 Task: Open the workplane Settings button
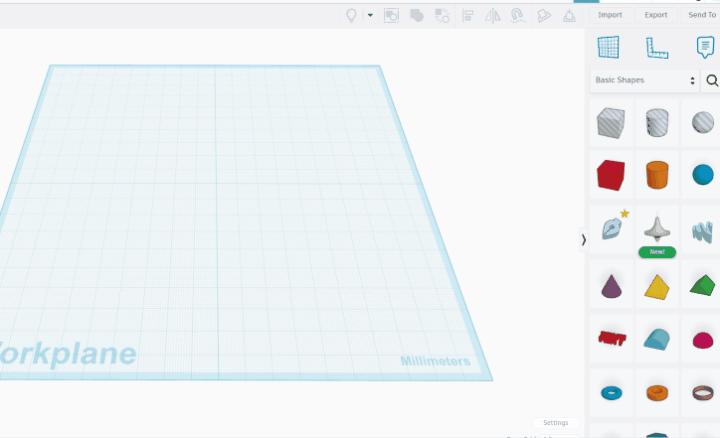pos(556,422)
